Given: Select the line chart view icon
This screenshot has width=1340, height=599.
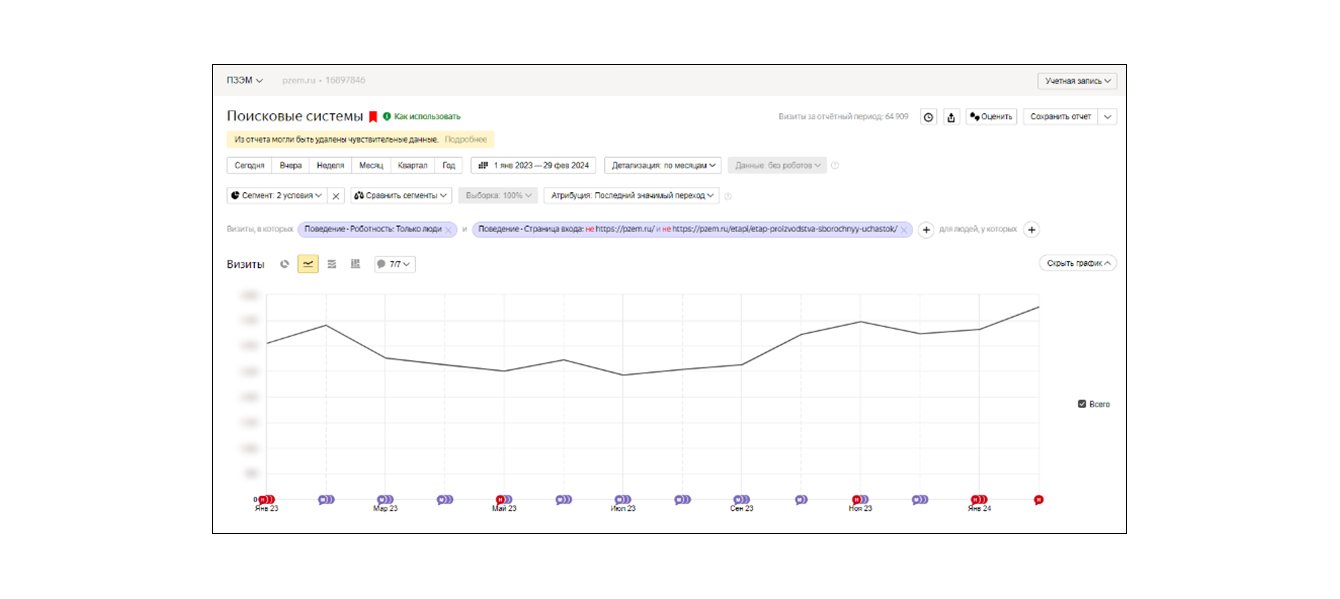Looking at the screenshot, I should [x=308, y=264].
